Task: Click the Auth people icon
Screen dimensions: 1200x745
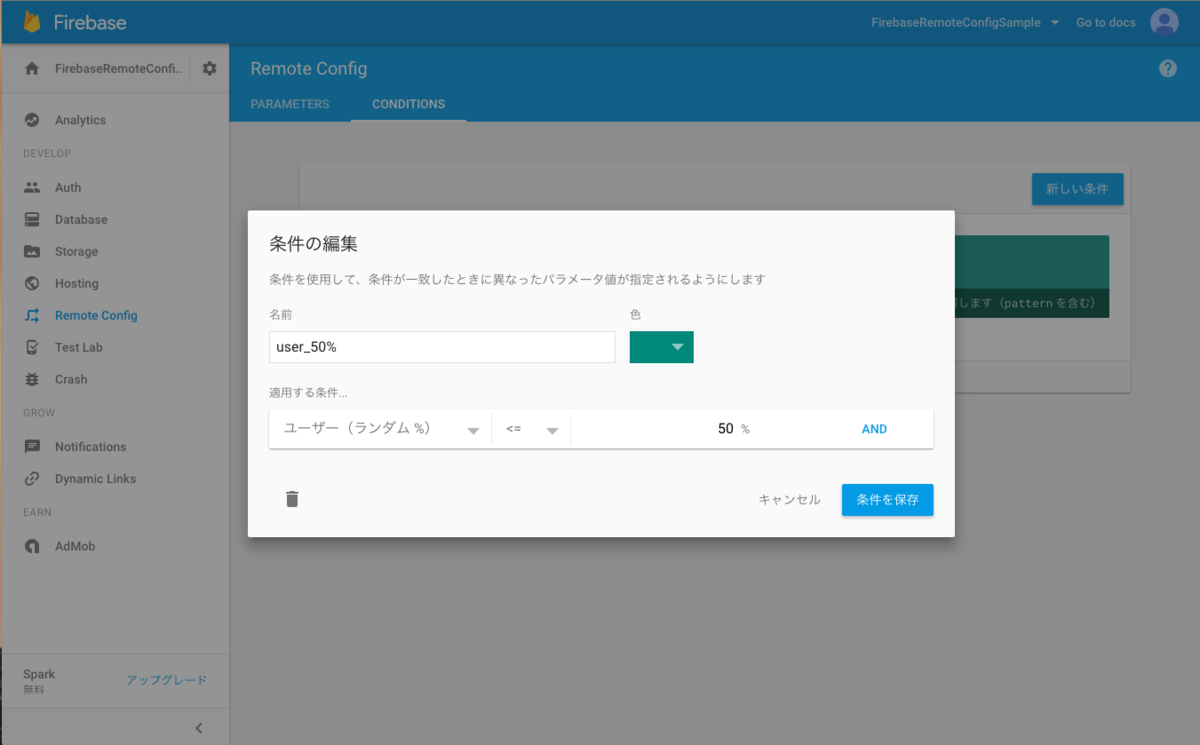Action: pos(32,187)
